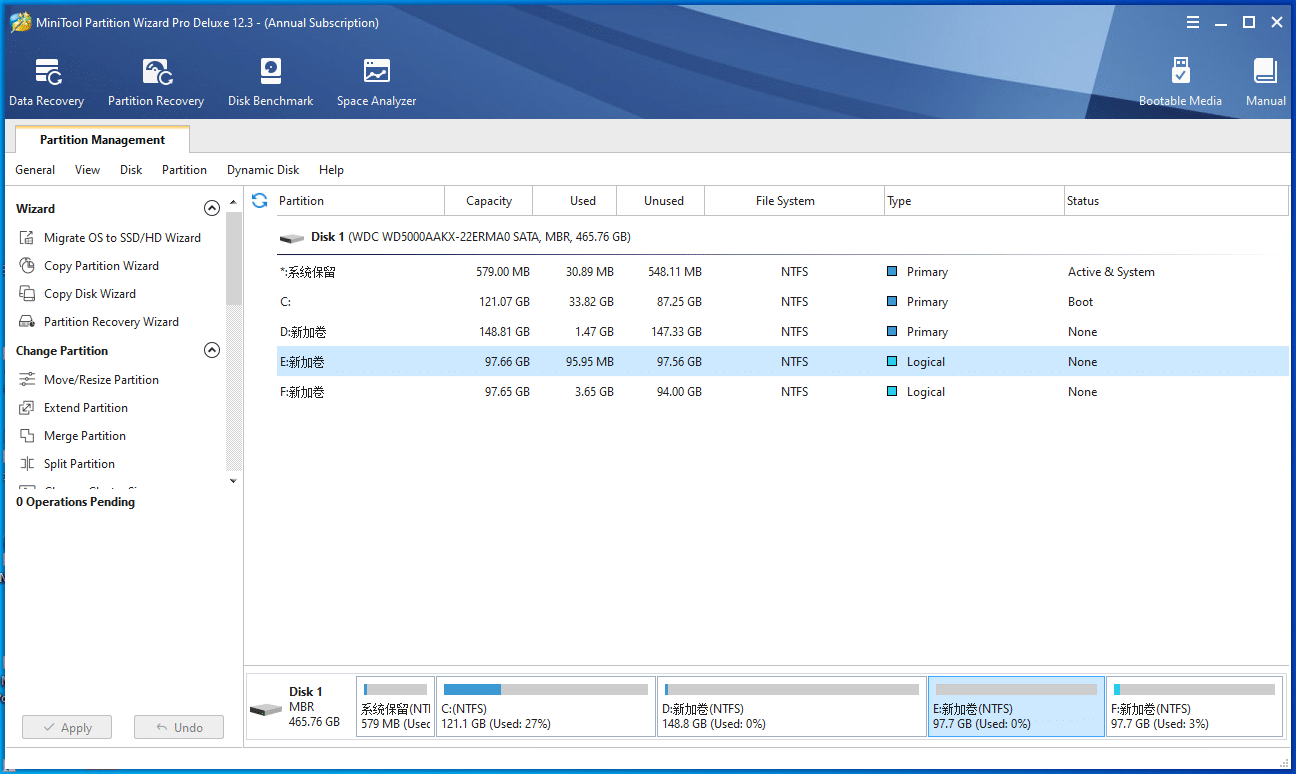1296x774 pixels.
Task: Click the Boot status cell
Action: pos(1080,302)
